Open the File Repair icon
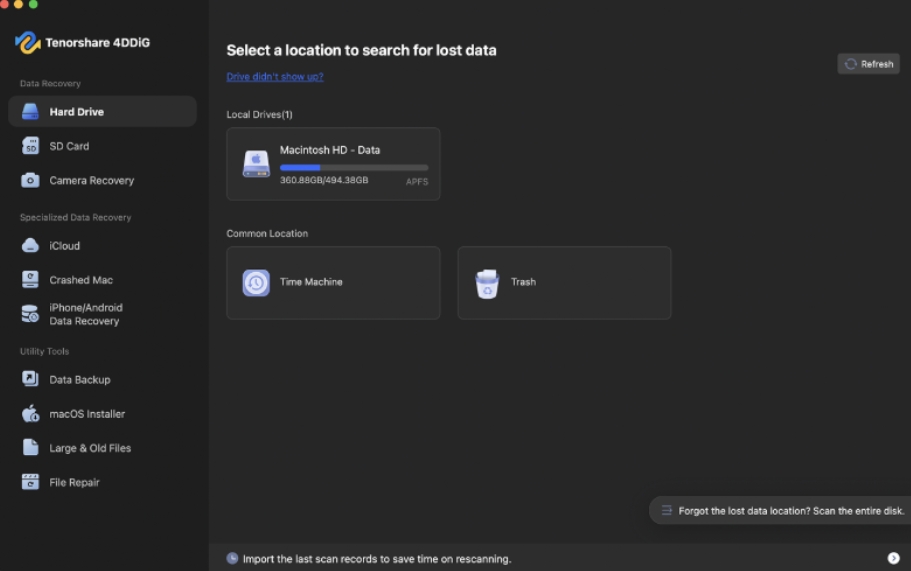 pos(30,482)
